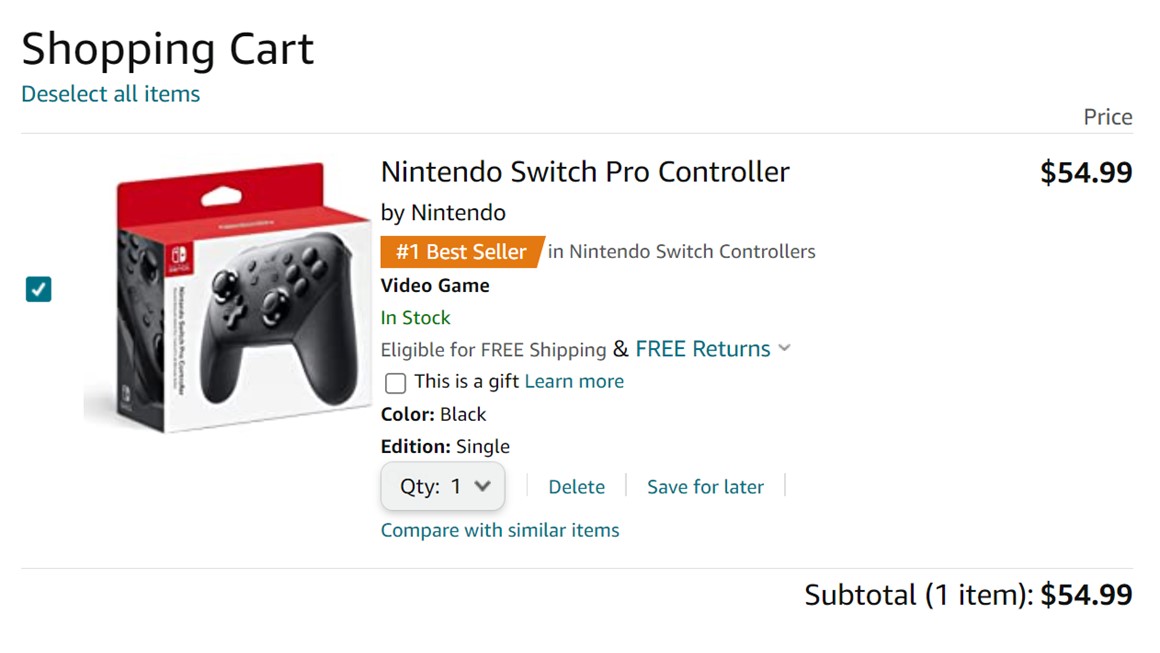Image resolution: width=1160 pixels, height=653 pixels.
Task: Click the FREE Returns link text
Action: [x=702, y=349]
